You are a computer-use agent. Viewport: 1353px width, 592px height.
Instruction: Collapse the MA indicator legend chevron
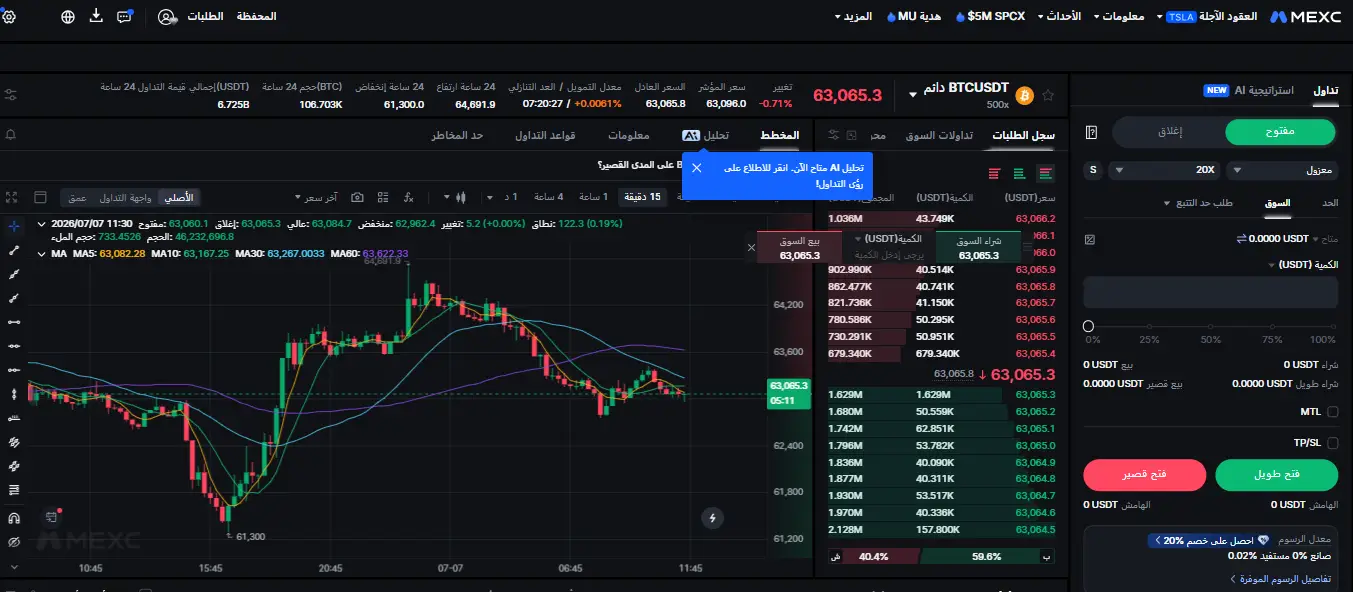42,254
